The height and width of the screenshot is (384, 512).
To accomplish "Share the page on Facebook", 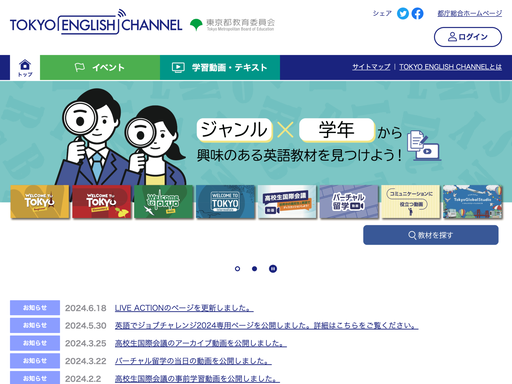I will click(x=417, y=14).
